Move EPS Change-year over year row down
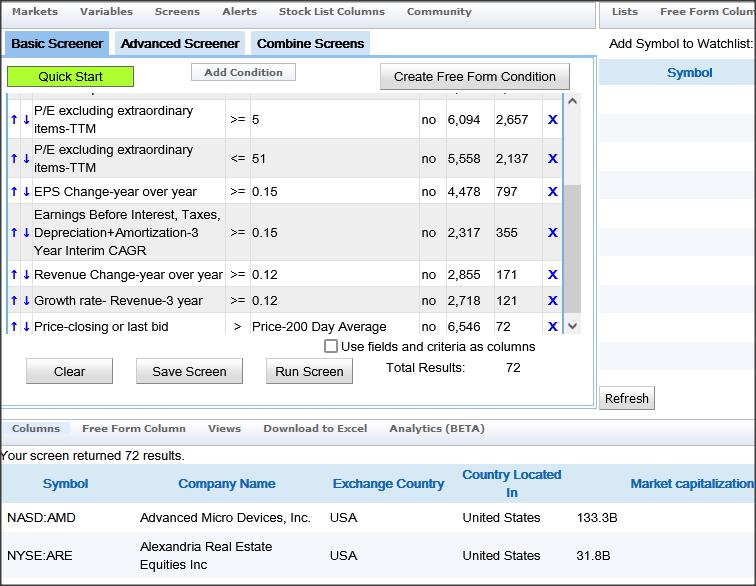This screenshot has height=586, width=756. point(26,192)
